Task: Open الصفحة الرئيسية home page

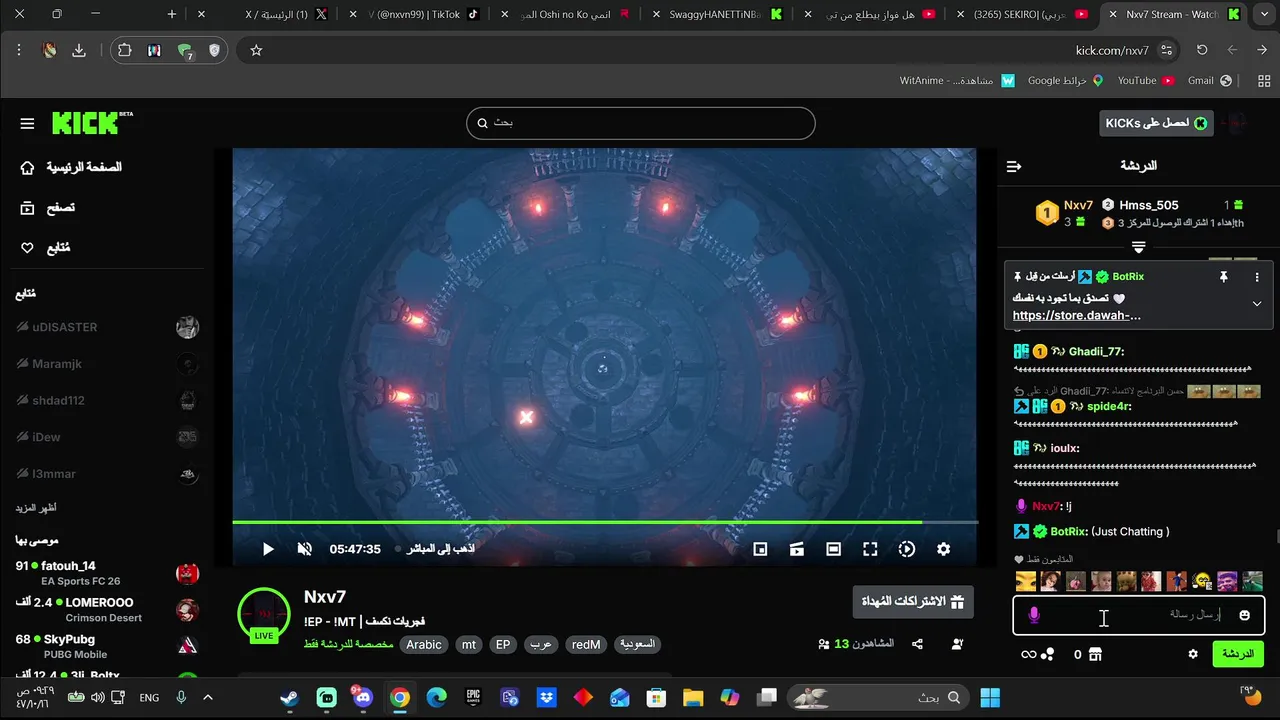Action: point(72,167)
